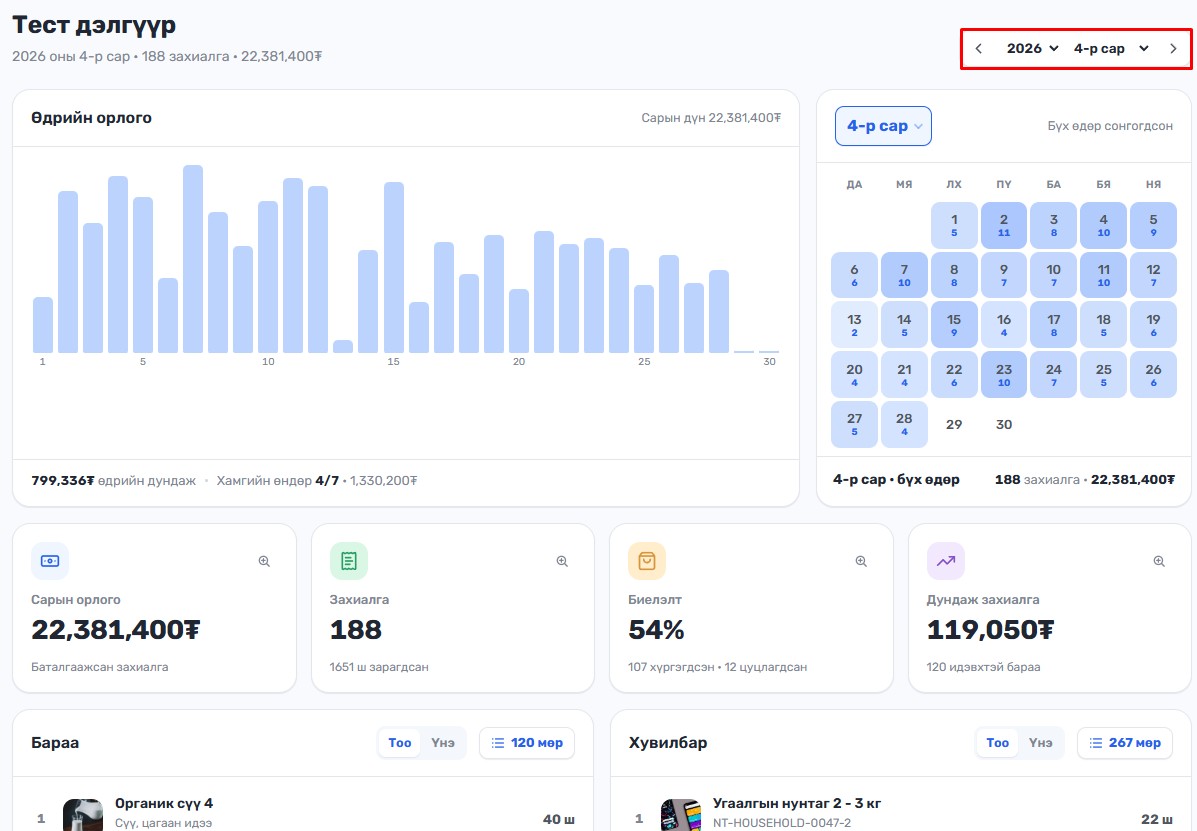Viewport: 1197px width, 831px height.
Task: Open the 120 мөр list button
Action: (x=527, y=743)
